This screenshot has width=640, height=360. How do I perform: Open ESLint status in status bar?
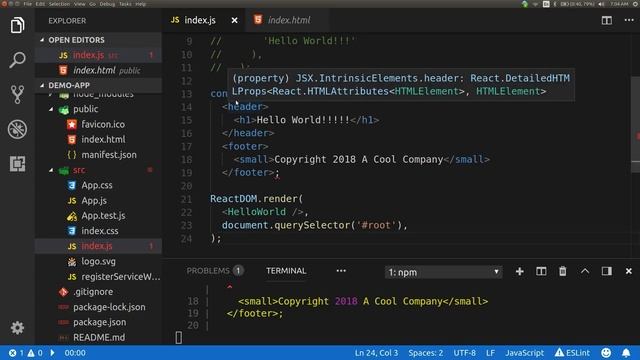(572, 353)
